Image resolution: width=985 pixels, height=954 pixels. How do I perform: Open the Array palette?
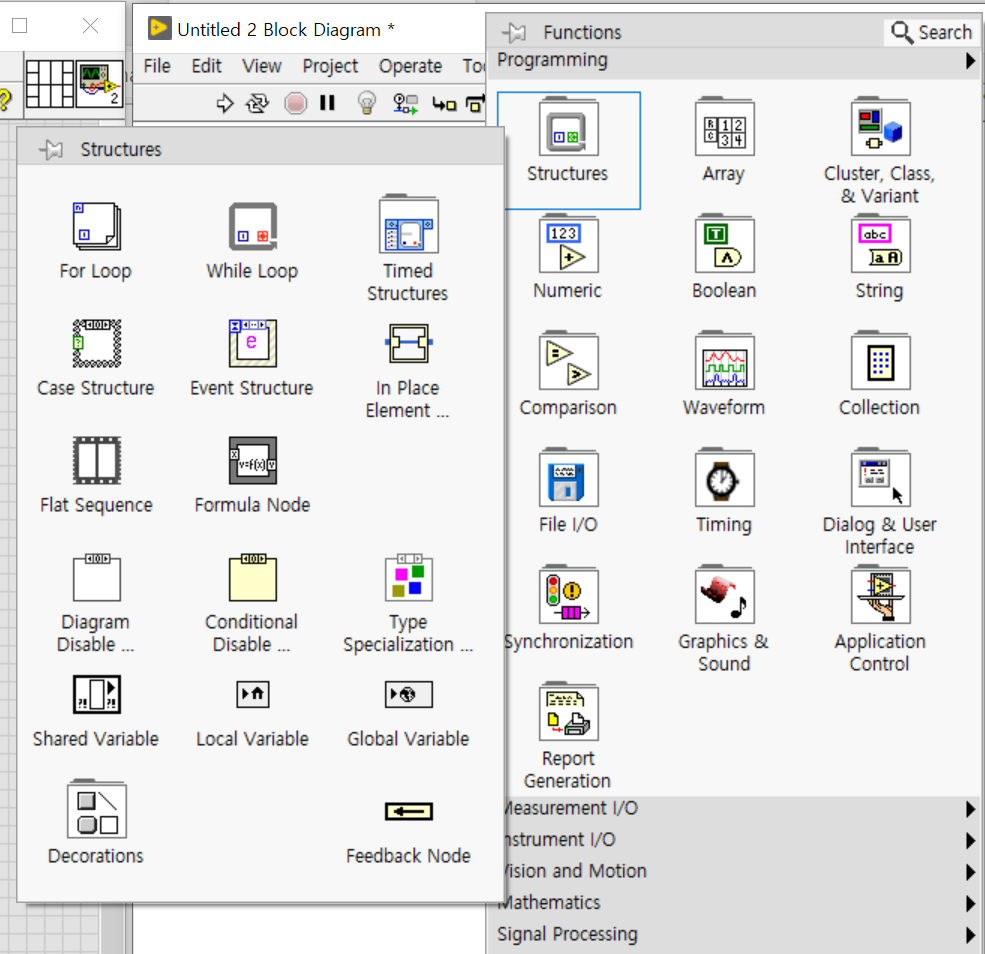point(724,127)
